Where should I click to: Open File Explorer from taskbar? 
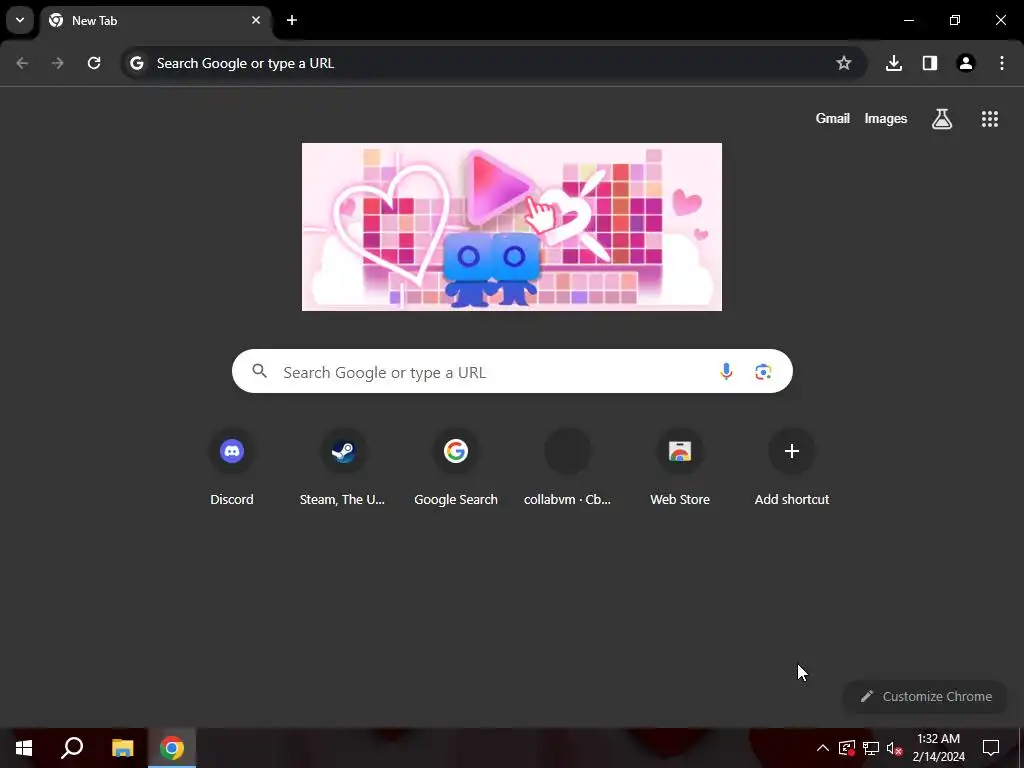pyautogui.click(x=122, y=748)
